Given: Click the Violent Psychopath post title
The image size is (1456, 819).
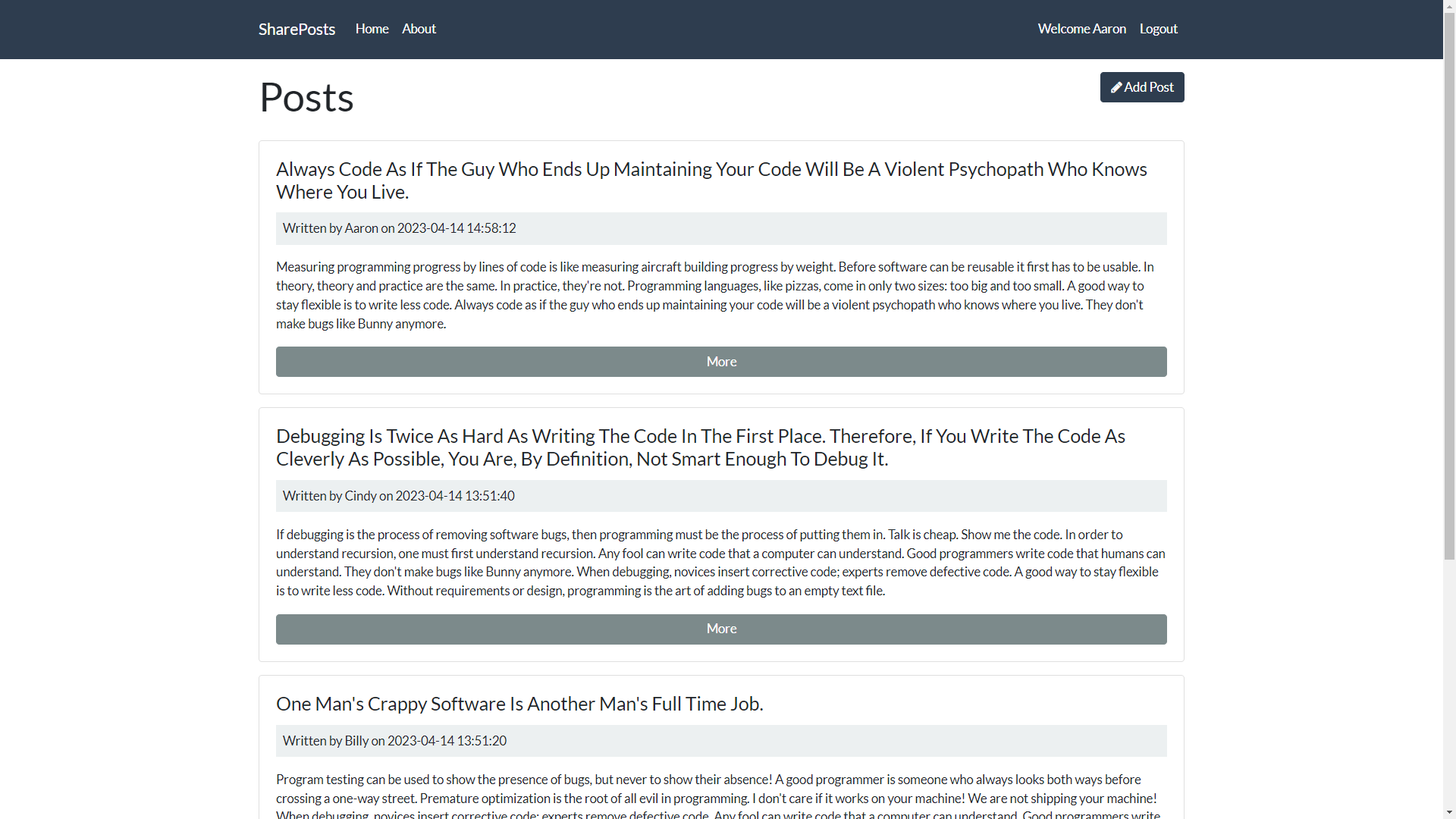Looking at the screenshot, I should 711,180.
